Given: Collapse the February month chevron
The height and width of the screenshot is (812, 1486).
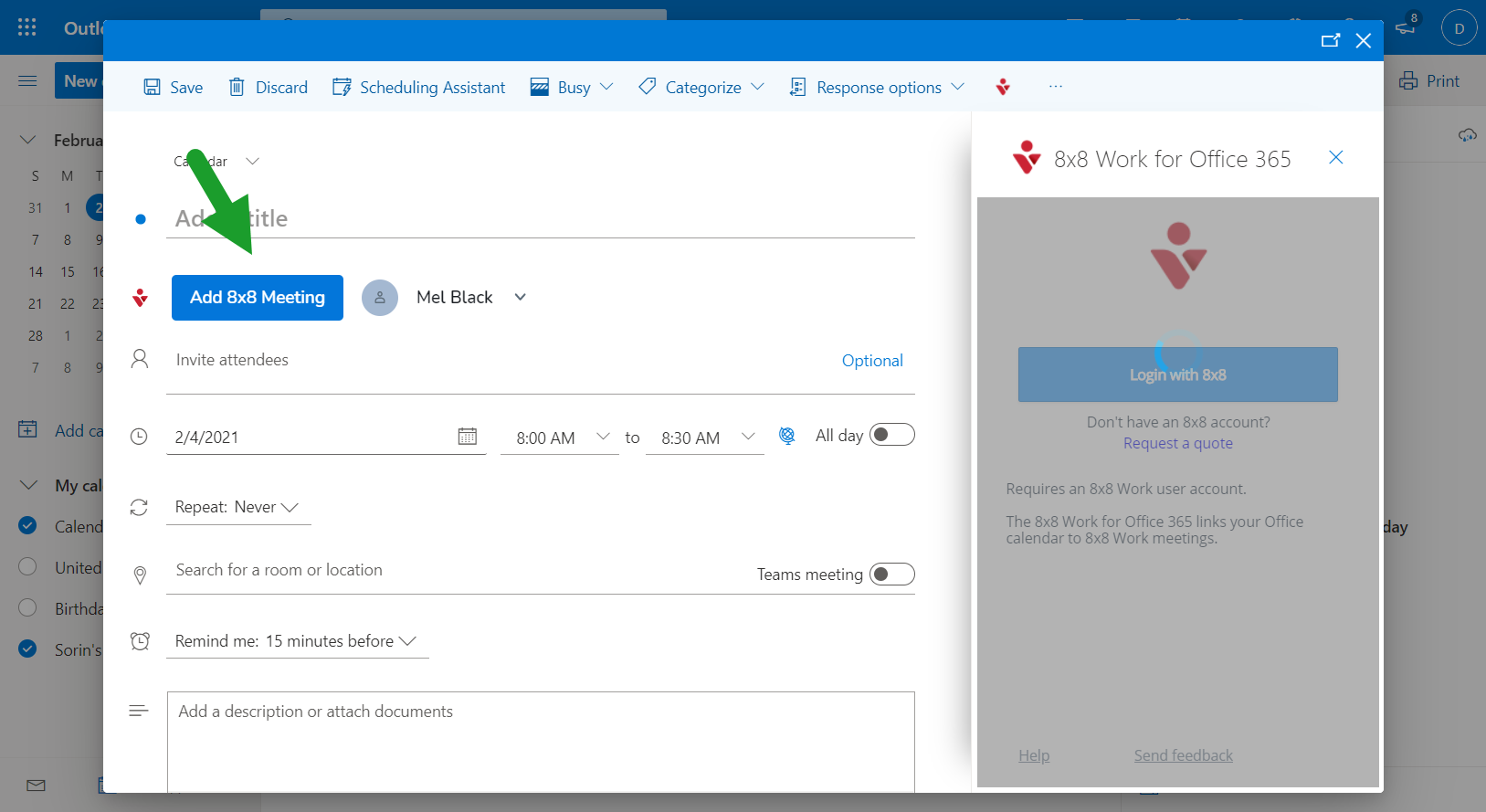Looking at the screenshot, I should [x=28, y=140].
